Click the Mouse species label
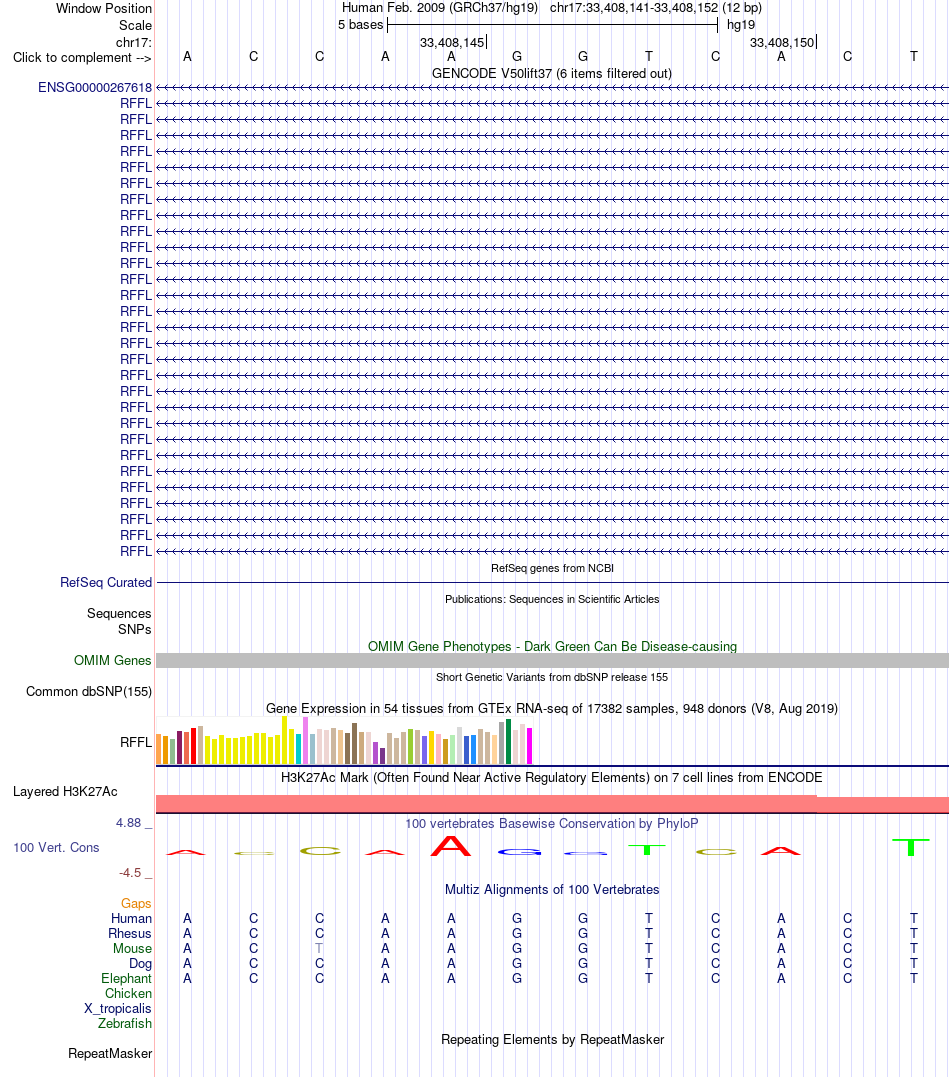 pyautogui.click(x=133, y=949)
